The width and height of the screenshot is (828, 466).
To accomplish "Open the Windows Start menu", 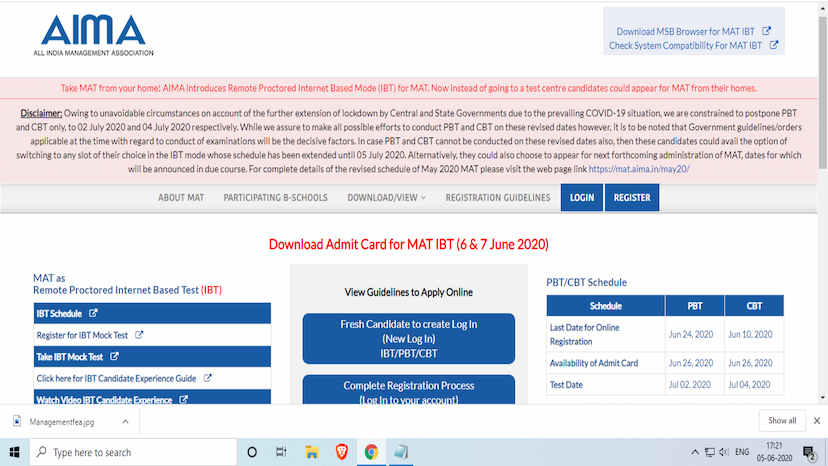I will coord(14,452).
